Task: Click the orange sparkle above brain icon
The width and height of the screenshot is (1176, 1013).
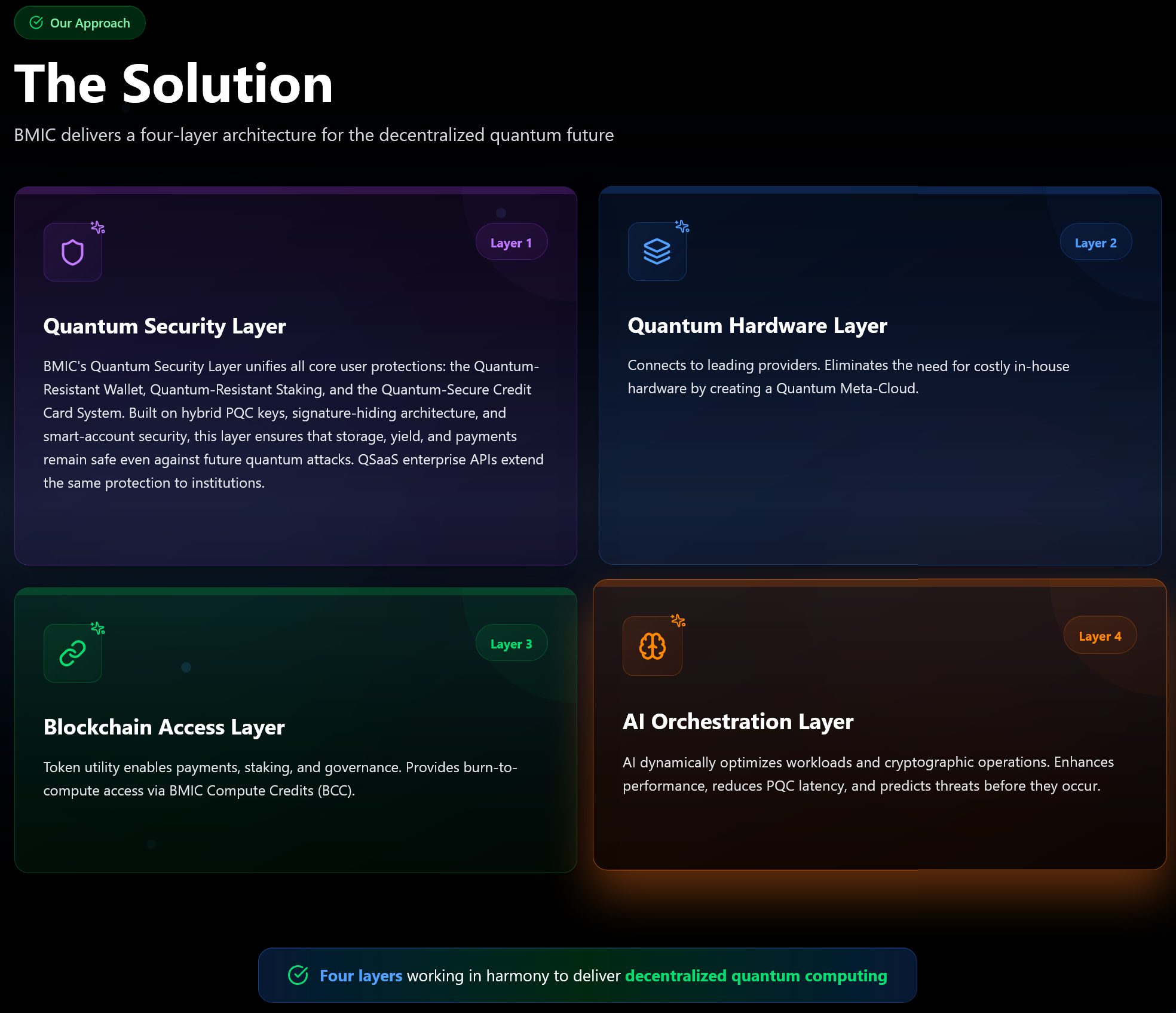Action: (678, 620)
